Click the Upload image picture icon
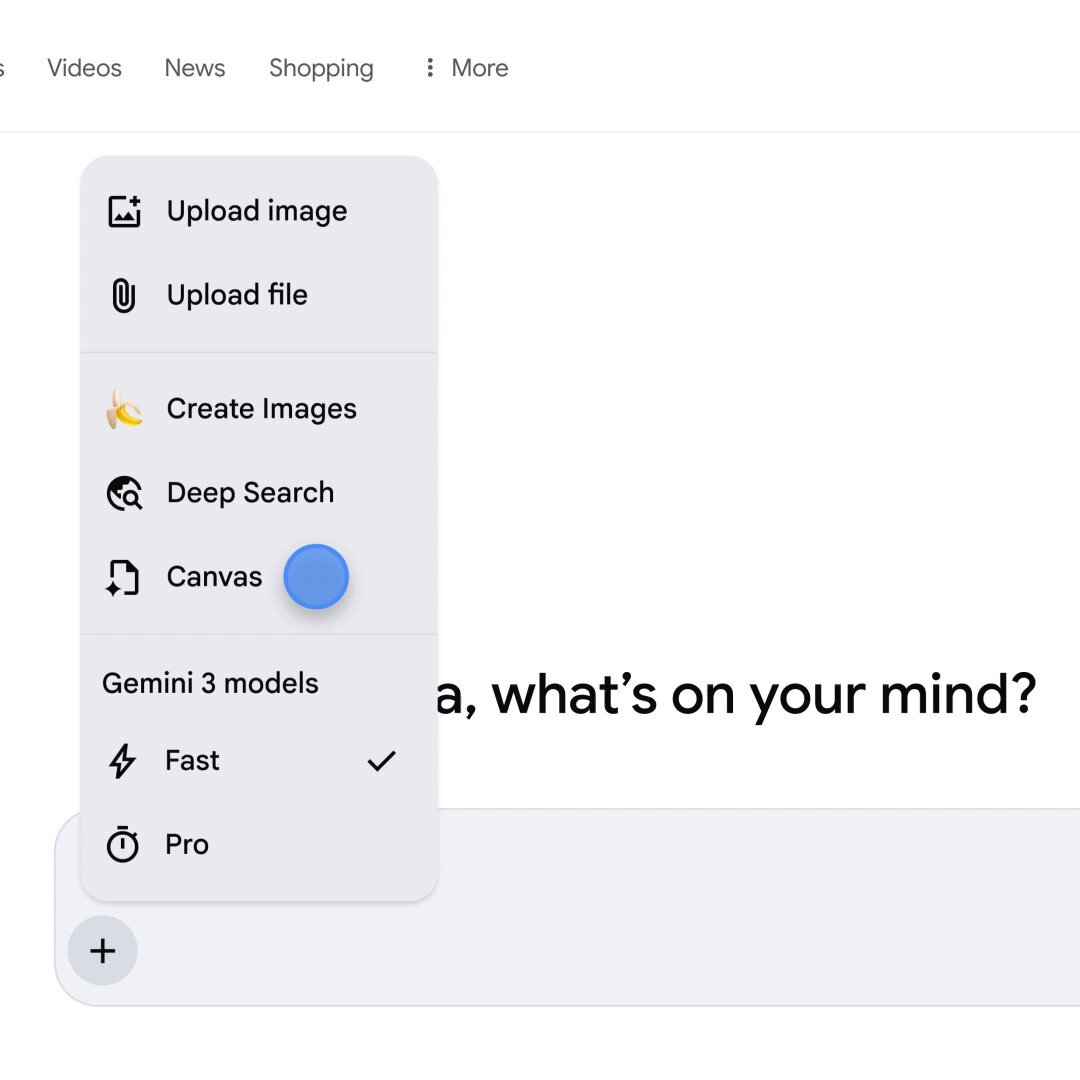 tap(125, 211)
